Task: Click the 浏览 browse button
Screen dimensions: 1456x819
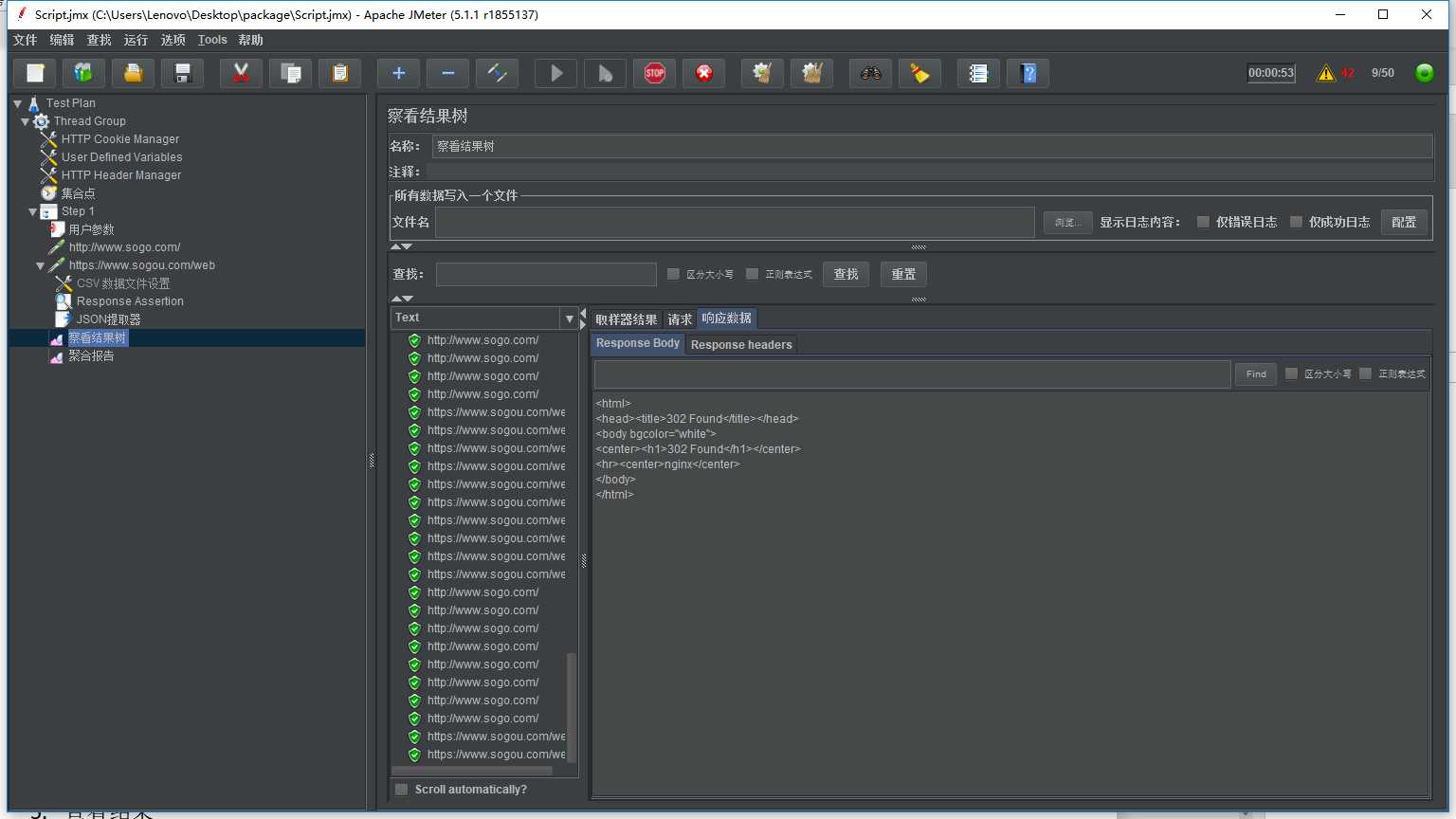Action: point(1067,222)
